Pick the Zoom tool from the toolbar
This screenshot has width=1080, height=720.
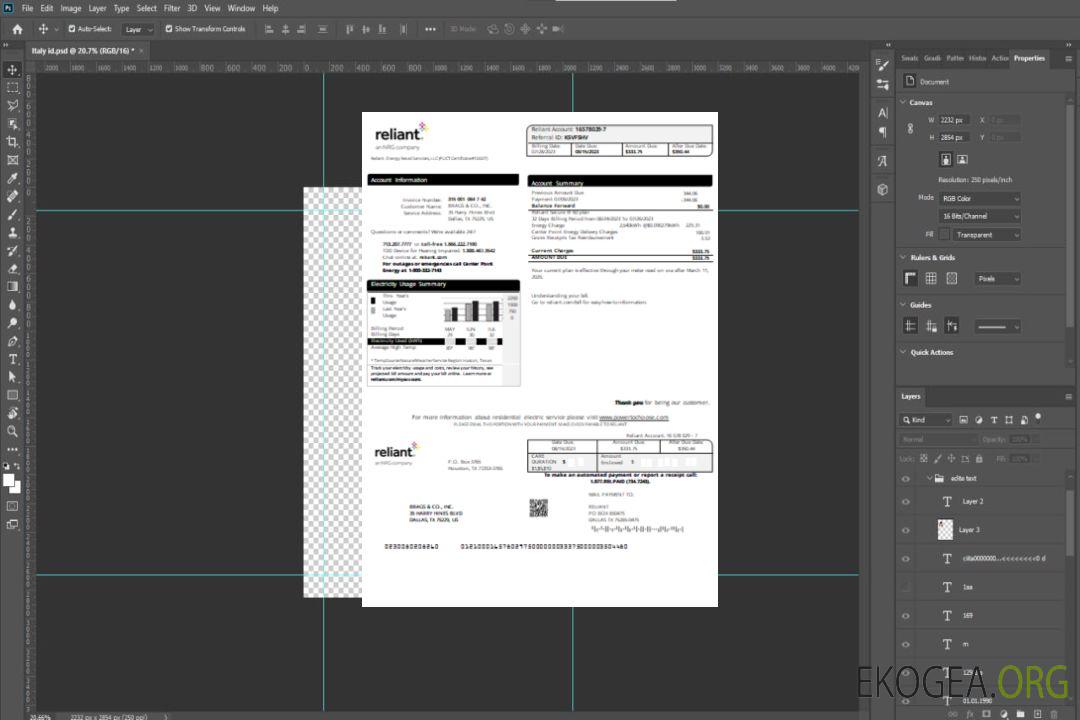click(x=13, y=431)
